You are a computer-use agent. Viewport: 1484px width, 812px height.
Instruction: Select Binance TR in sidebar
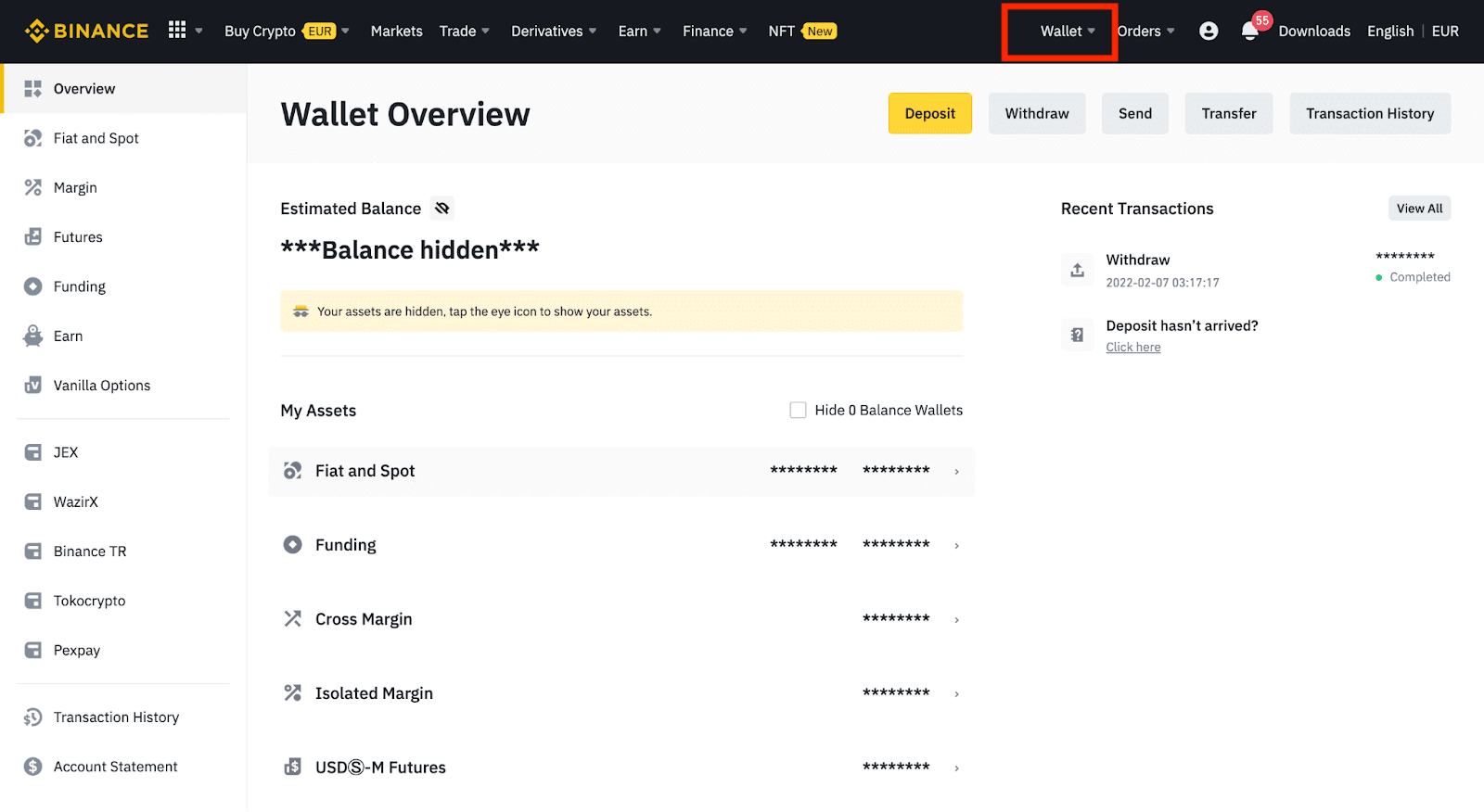(x=123, y=552)
